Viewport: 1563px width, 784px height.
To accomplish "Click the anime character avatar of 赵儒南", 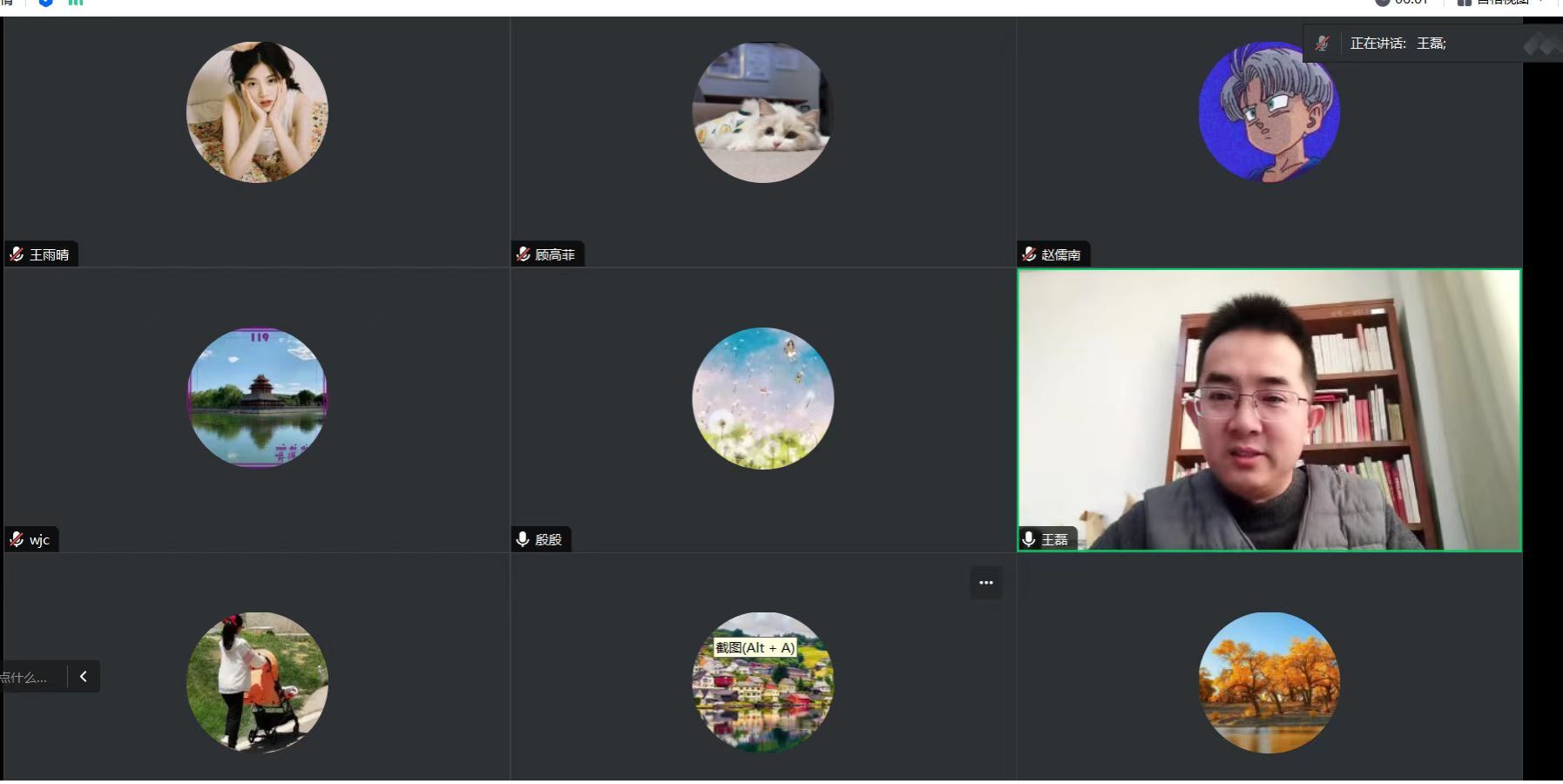I will tap(1269, 112).
